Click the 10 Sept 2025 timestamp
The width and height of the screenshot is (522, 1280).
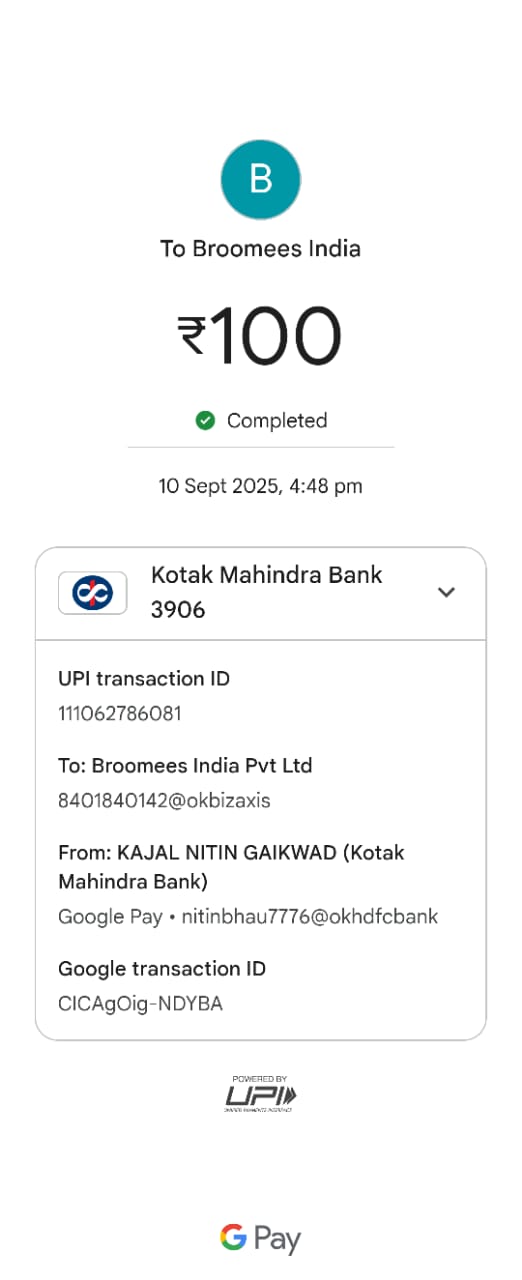[261, 487]
